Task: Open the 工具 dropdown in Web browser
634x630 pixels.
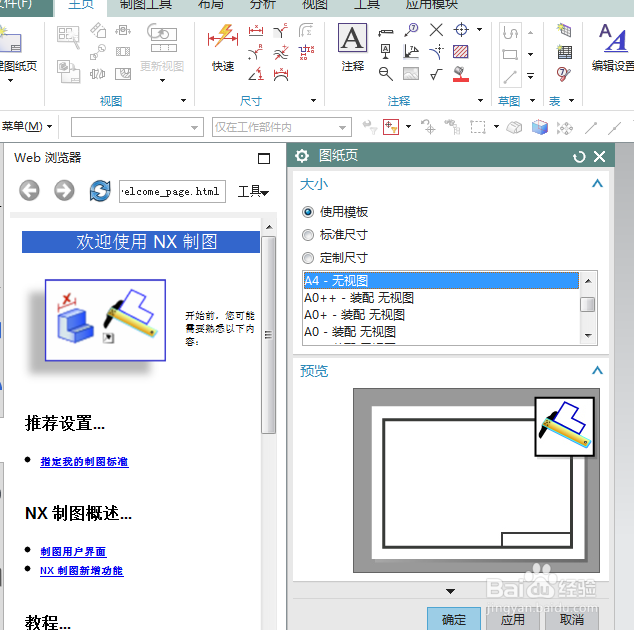Action: pyautogui.click(x=253, y=191)
